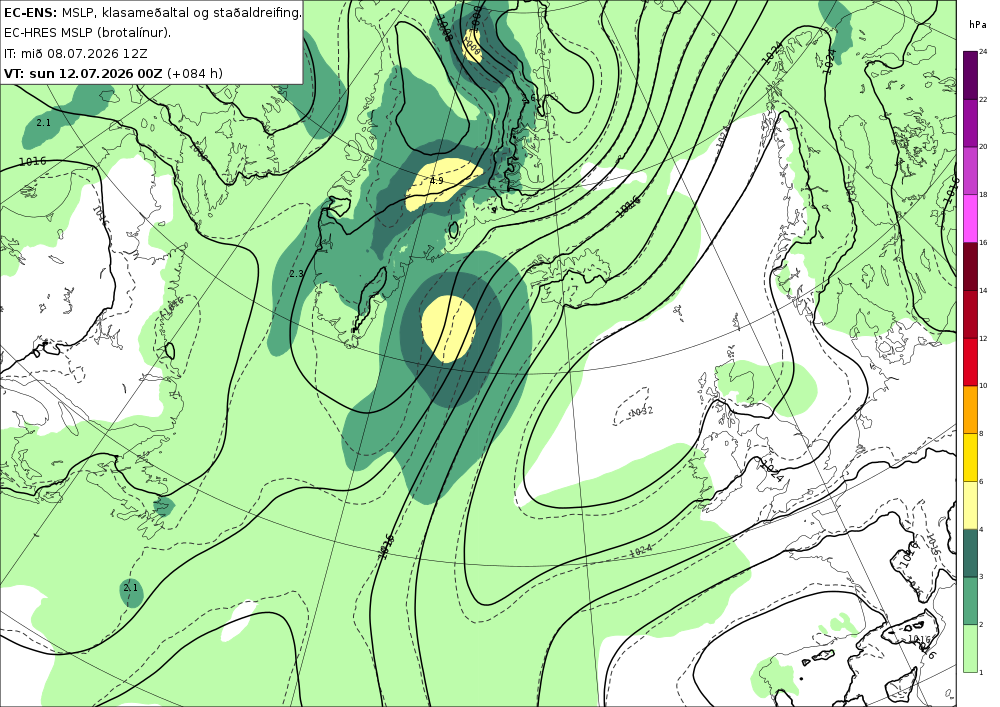1000x707 pixels.
Task: Select the pale yellow 4–6 hPa legend swatch
Action: click(x=970, y=505)
